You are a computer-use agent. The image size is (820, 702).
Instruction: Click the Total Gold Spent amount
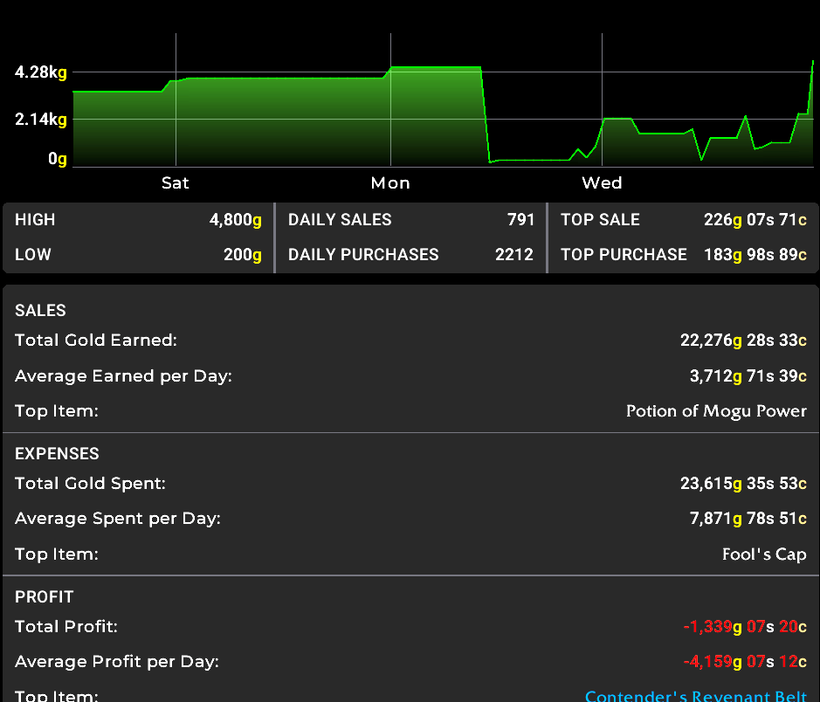(x=743, y=484)
